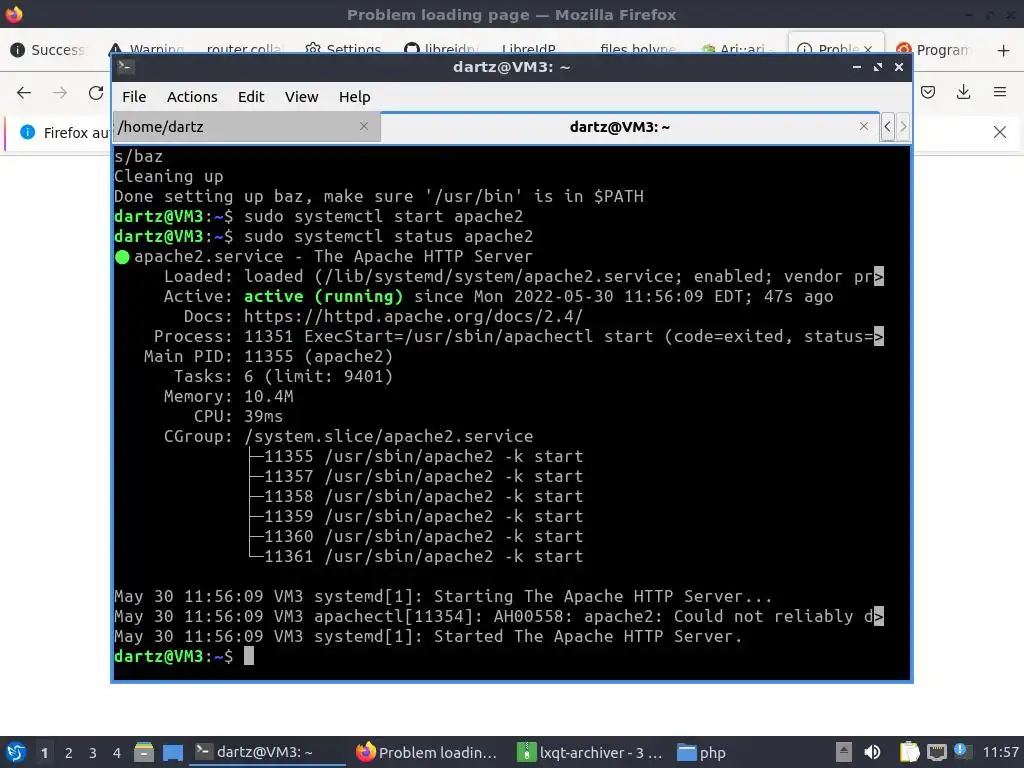Click the 'active (running)' status text
This screenshot has width=1024, height=768.
point(323,296)
